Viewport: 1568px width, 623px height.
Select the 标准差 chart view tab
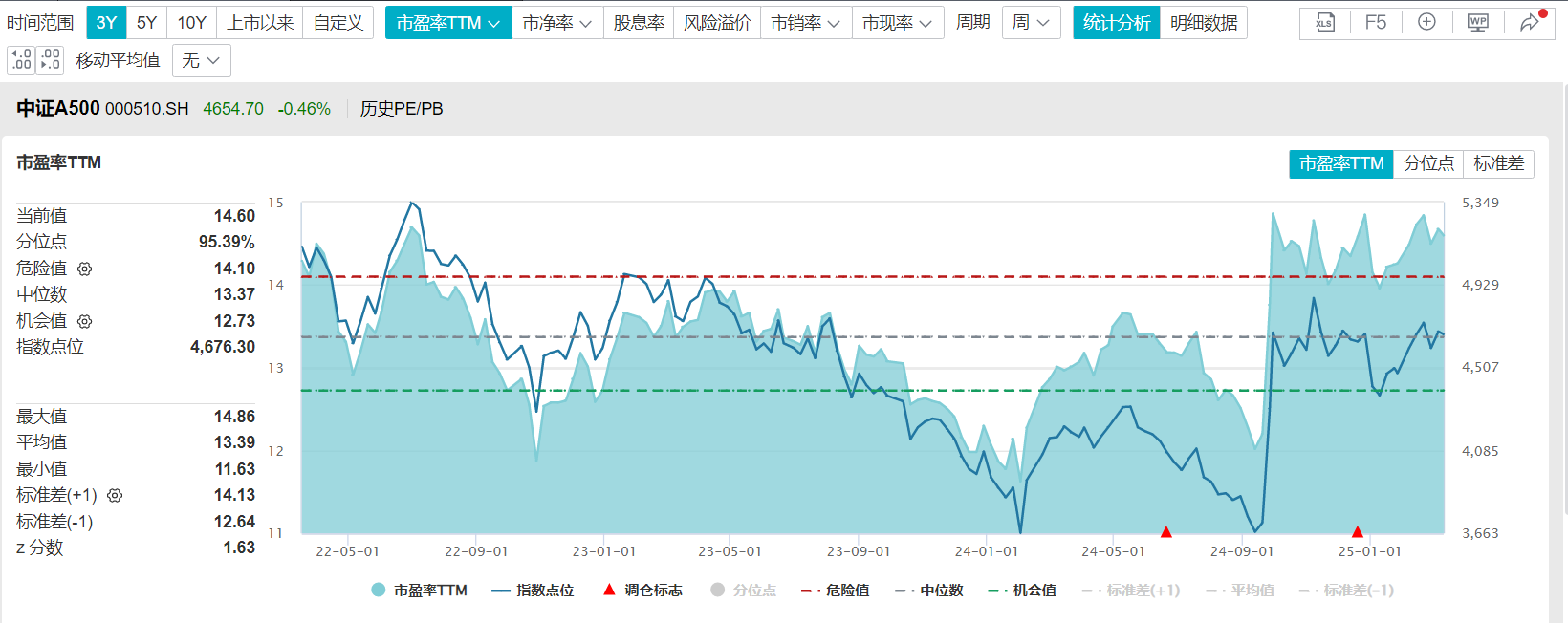[1498, 164]
